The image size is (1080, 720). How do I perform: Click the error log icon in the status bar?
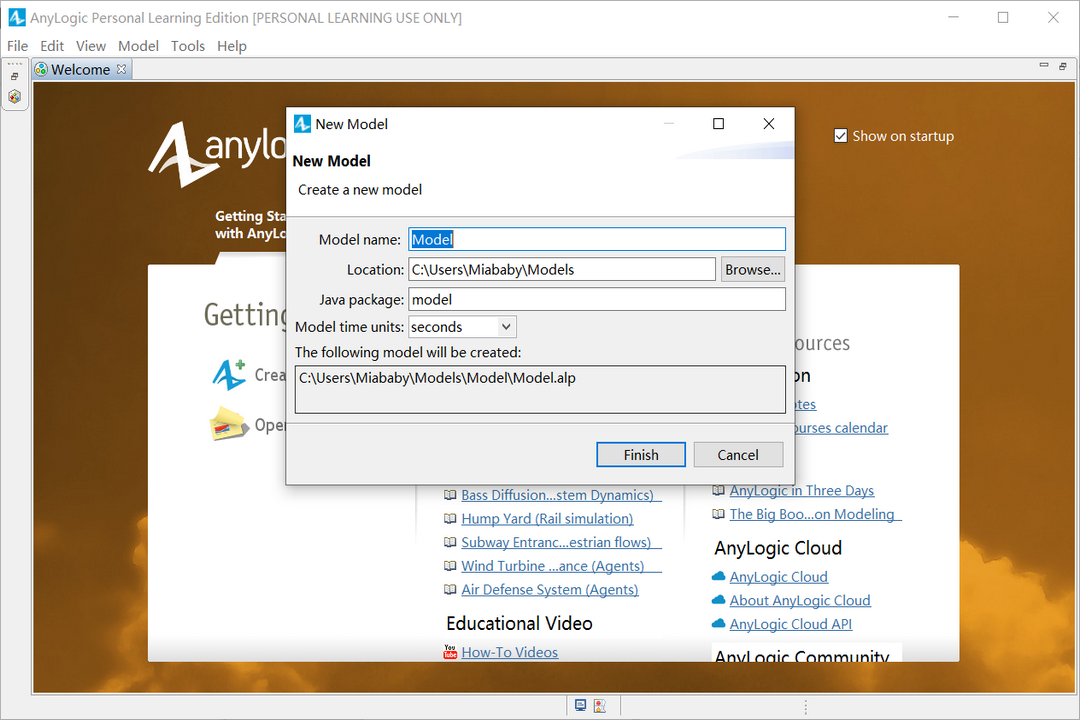point(598,705)
